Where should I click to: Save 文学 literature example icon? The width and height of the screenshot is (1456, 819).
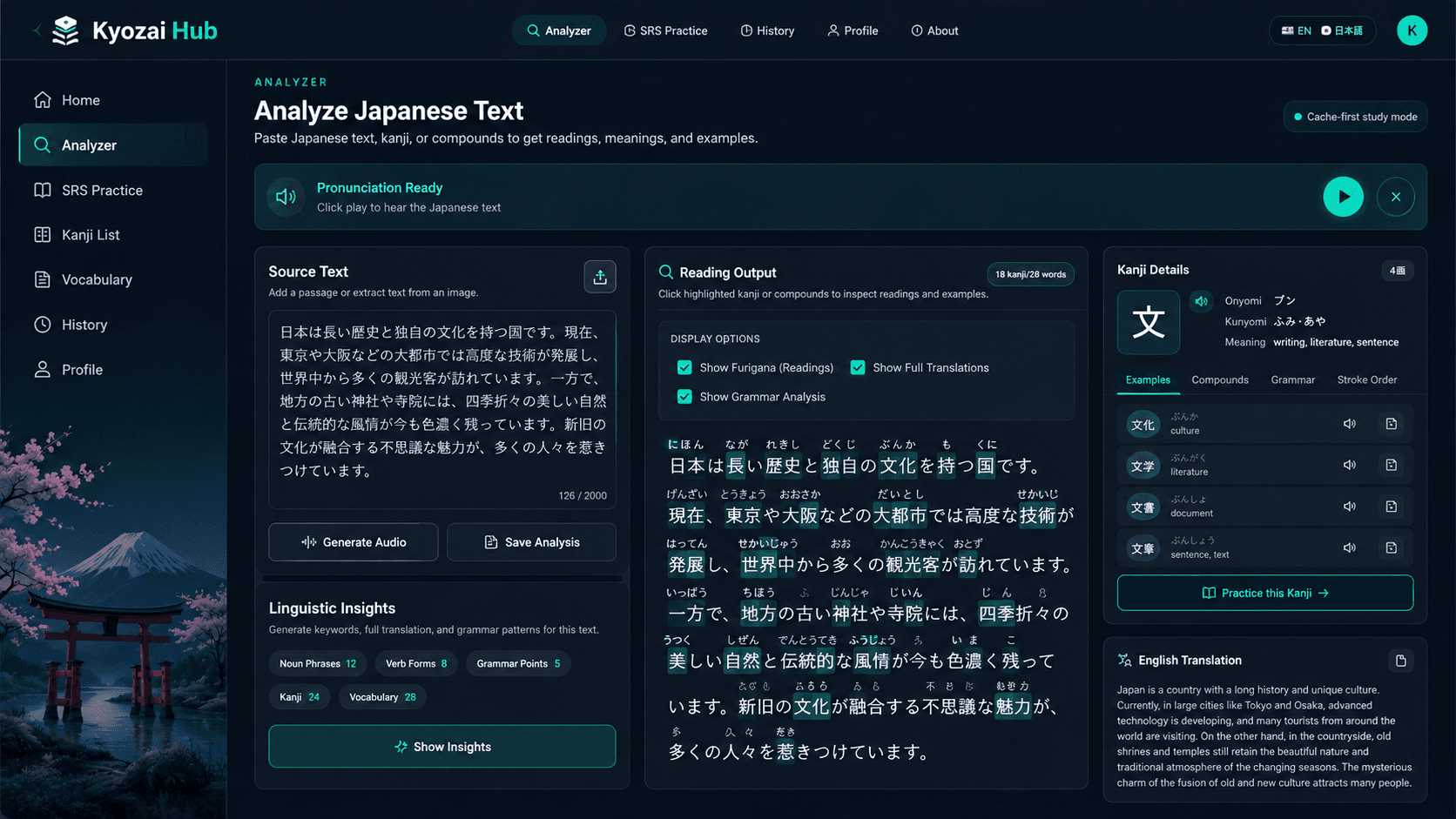[1391, 465]
